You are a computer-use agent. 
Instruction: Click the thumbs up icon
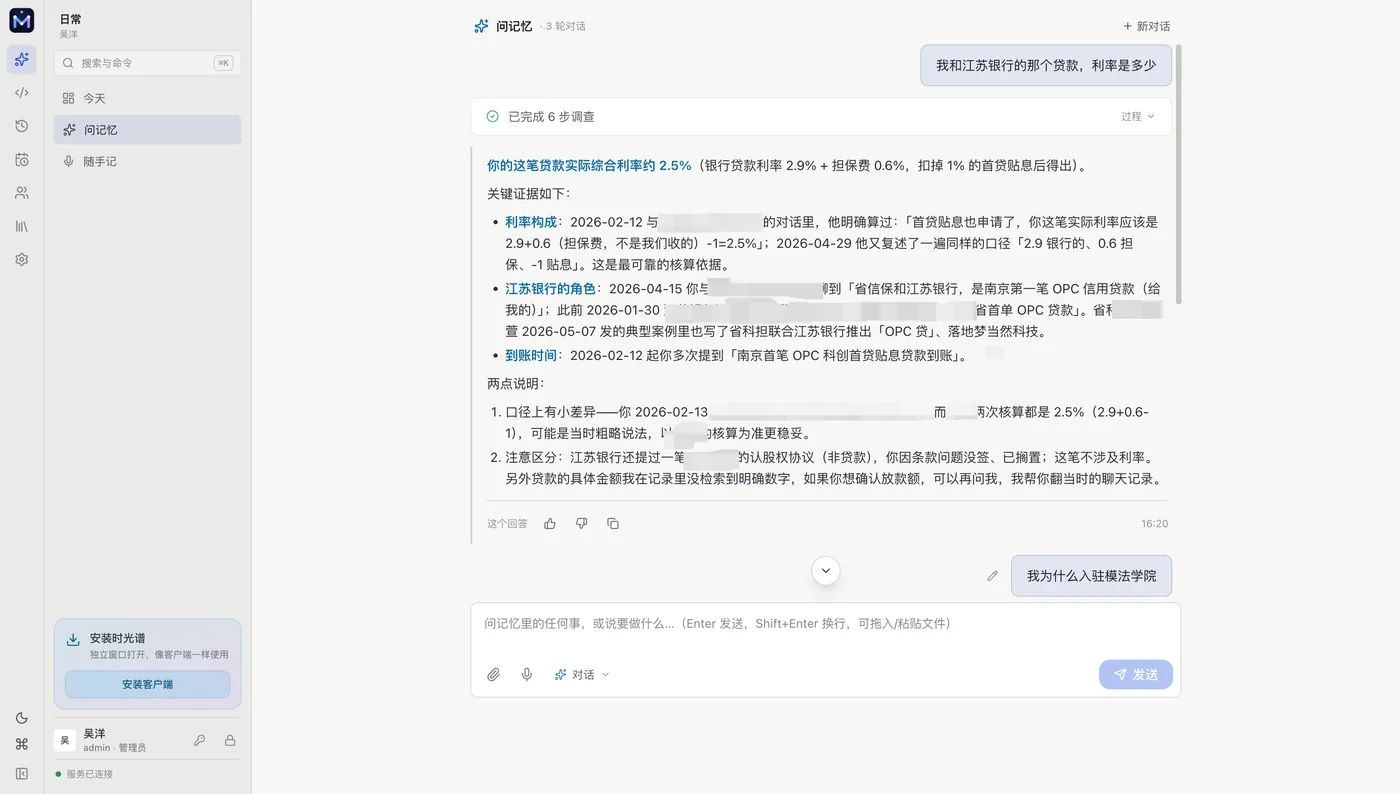(x=550, y=523)
